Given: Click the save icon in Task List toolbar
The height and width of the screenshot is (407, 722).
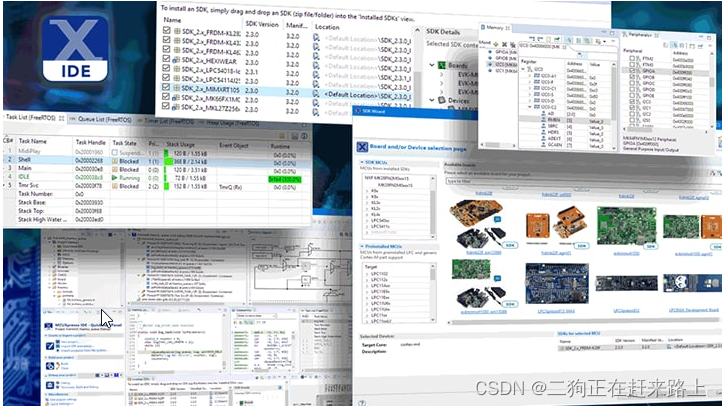Looking at the screenshot, I should [295, 136].
